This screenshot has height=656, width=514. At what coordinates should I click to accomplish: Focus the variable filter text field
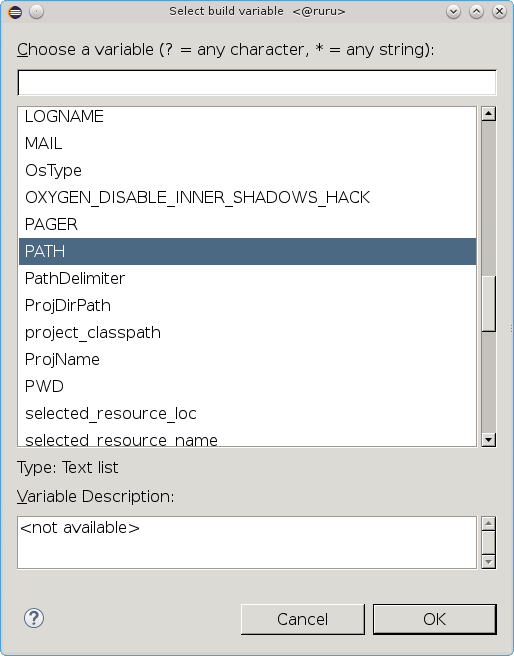point(257,82)
